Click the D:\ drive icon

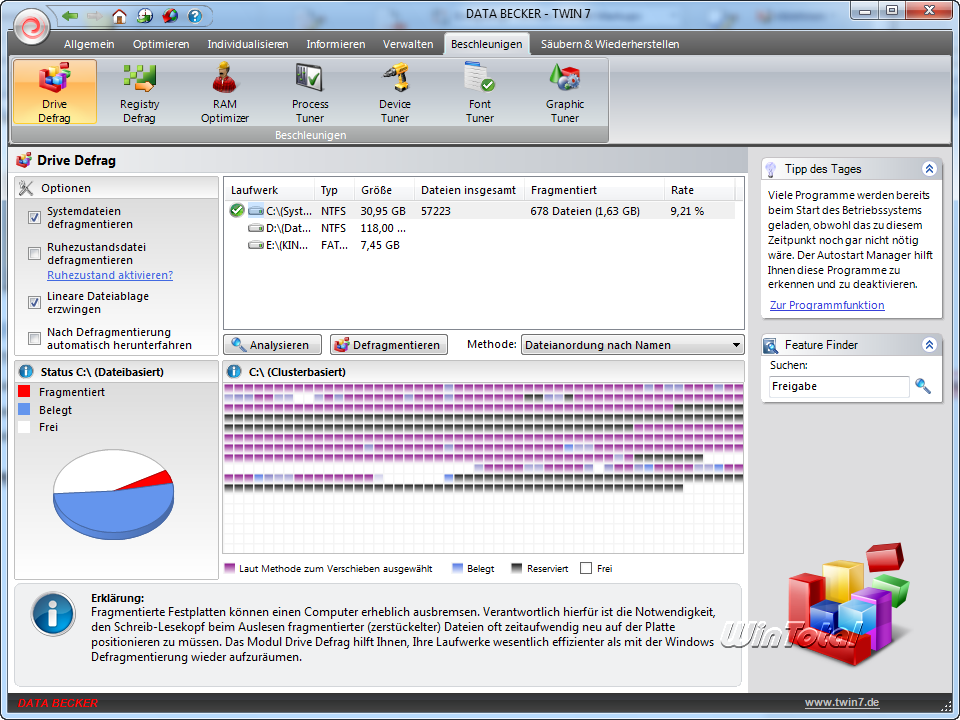(255, 228)
